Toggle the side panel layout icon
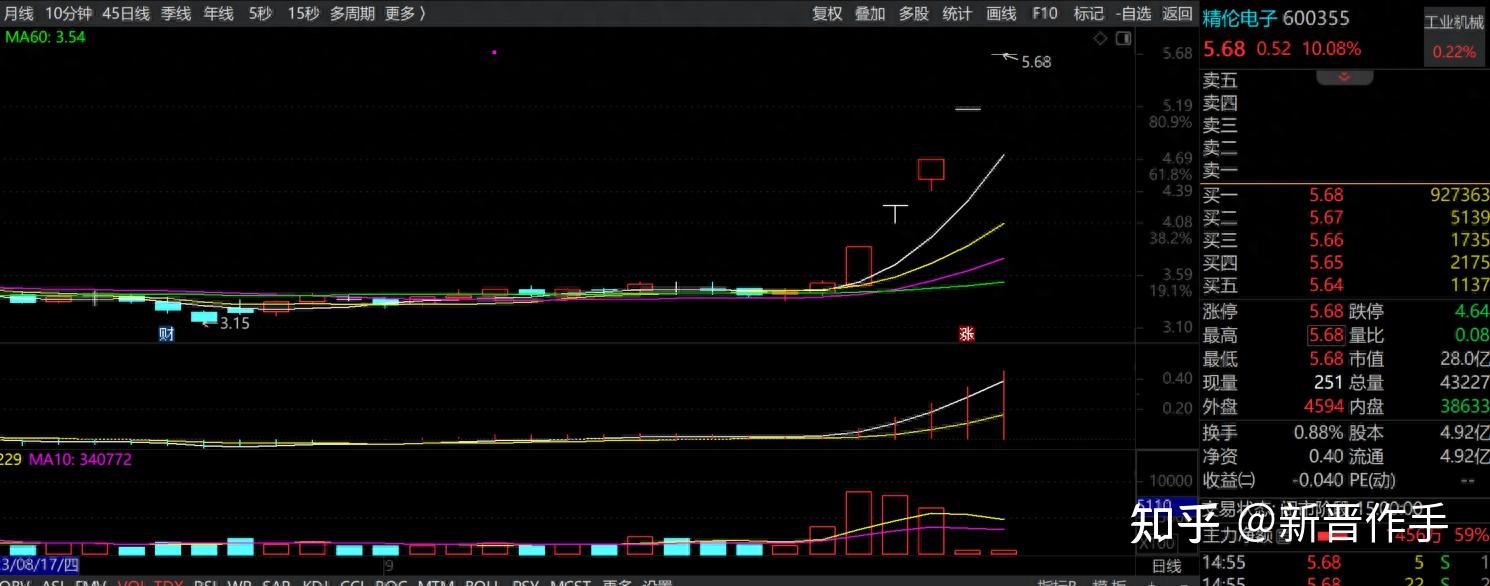 pyautogui.click(x=1123, y=39)
